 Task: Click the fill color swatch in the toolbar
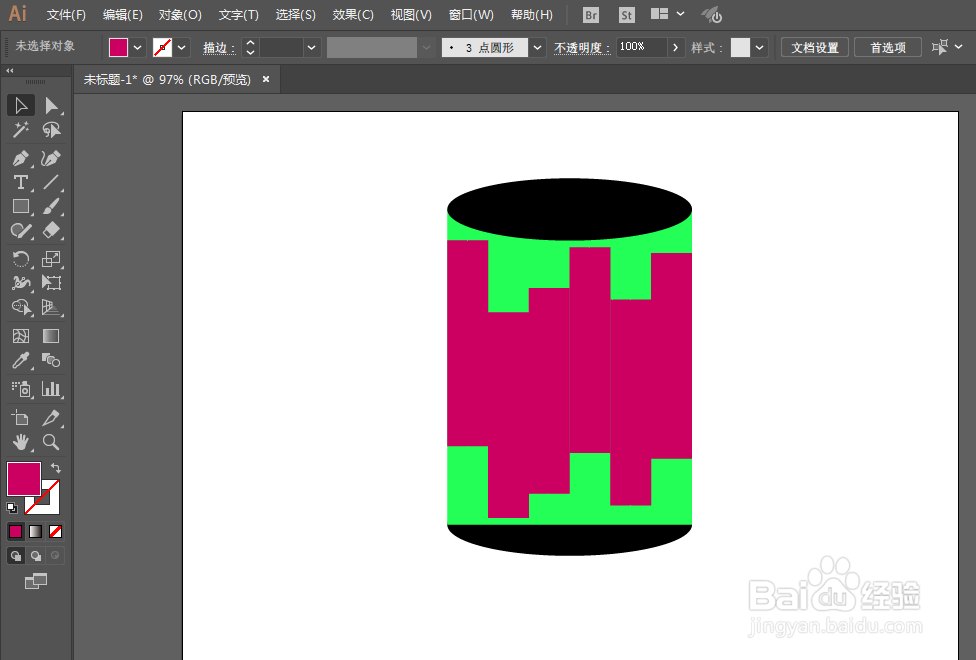(24, 479)
